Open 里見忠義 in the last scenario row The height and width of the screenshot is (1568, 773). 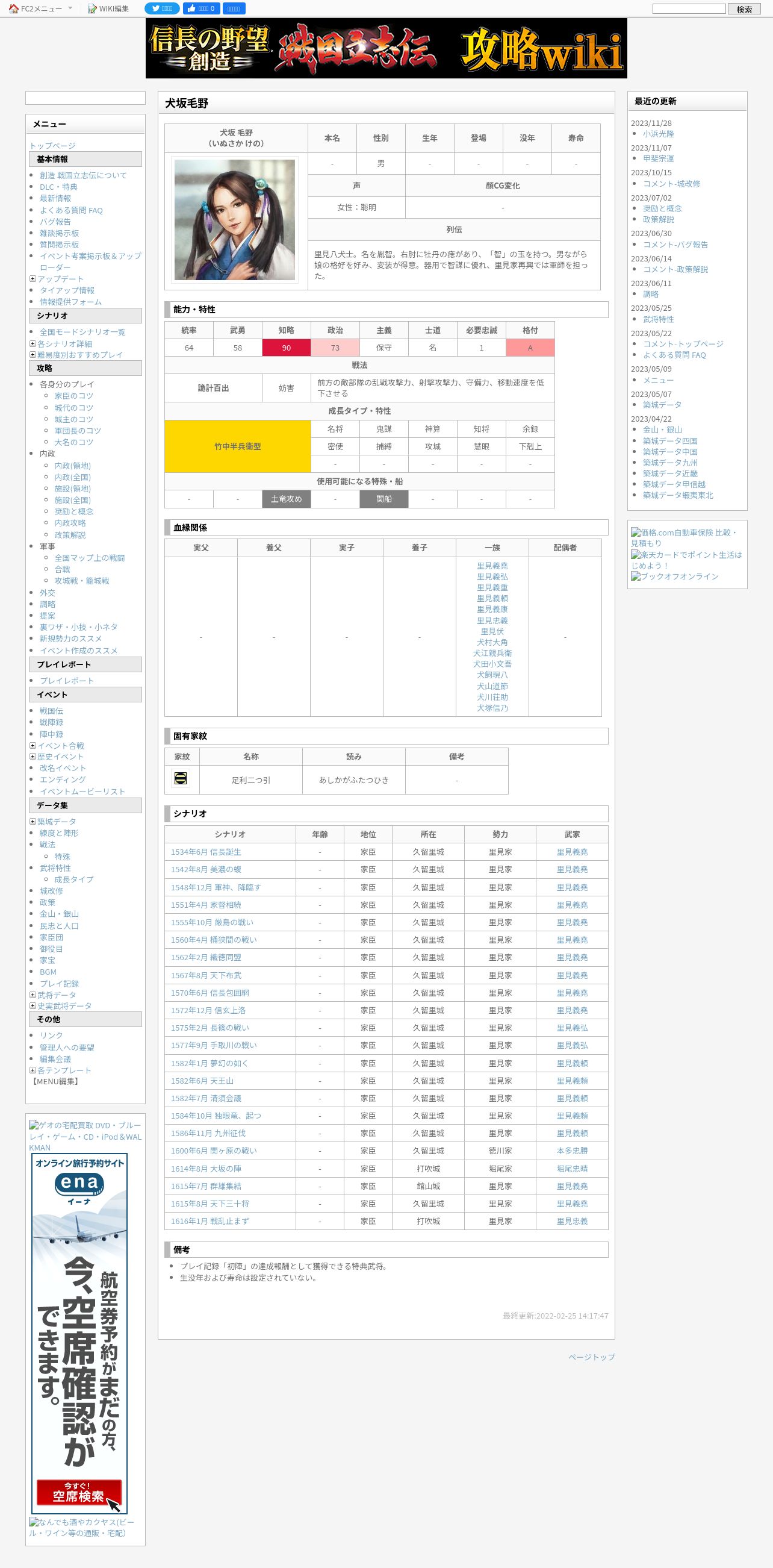573,1221
